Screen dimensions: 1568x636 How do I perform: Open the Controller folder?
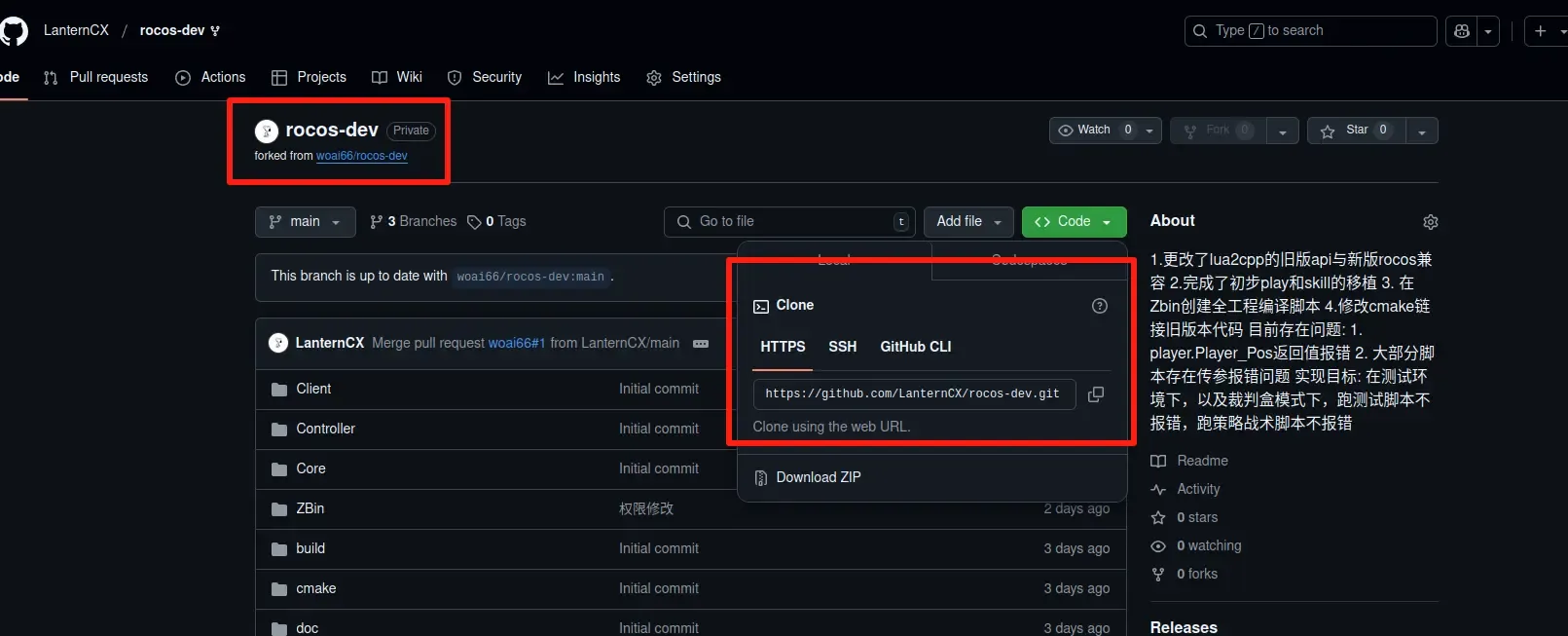325,429
